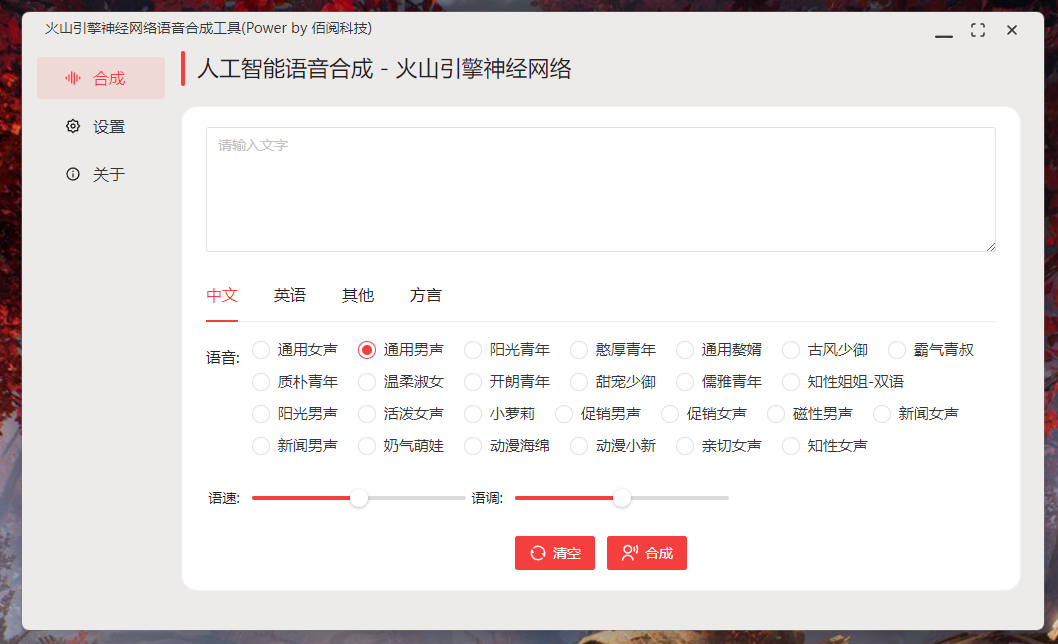Click the 语速 slider handle

(358, 497)
